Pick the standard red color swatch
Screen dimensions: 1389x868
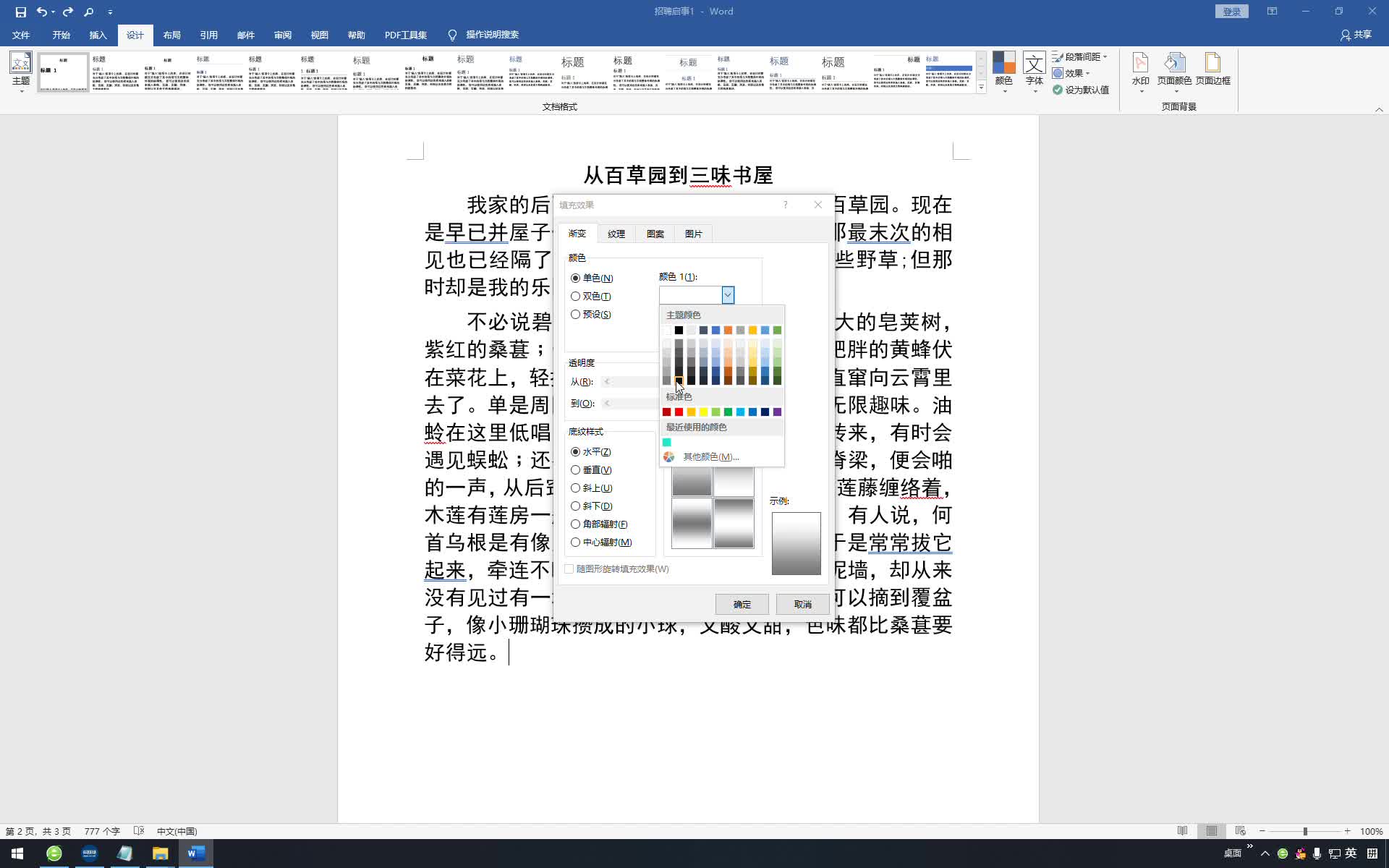click(679, 412)
